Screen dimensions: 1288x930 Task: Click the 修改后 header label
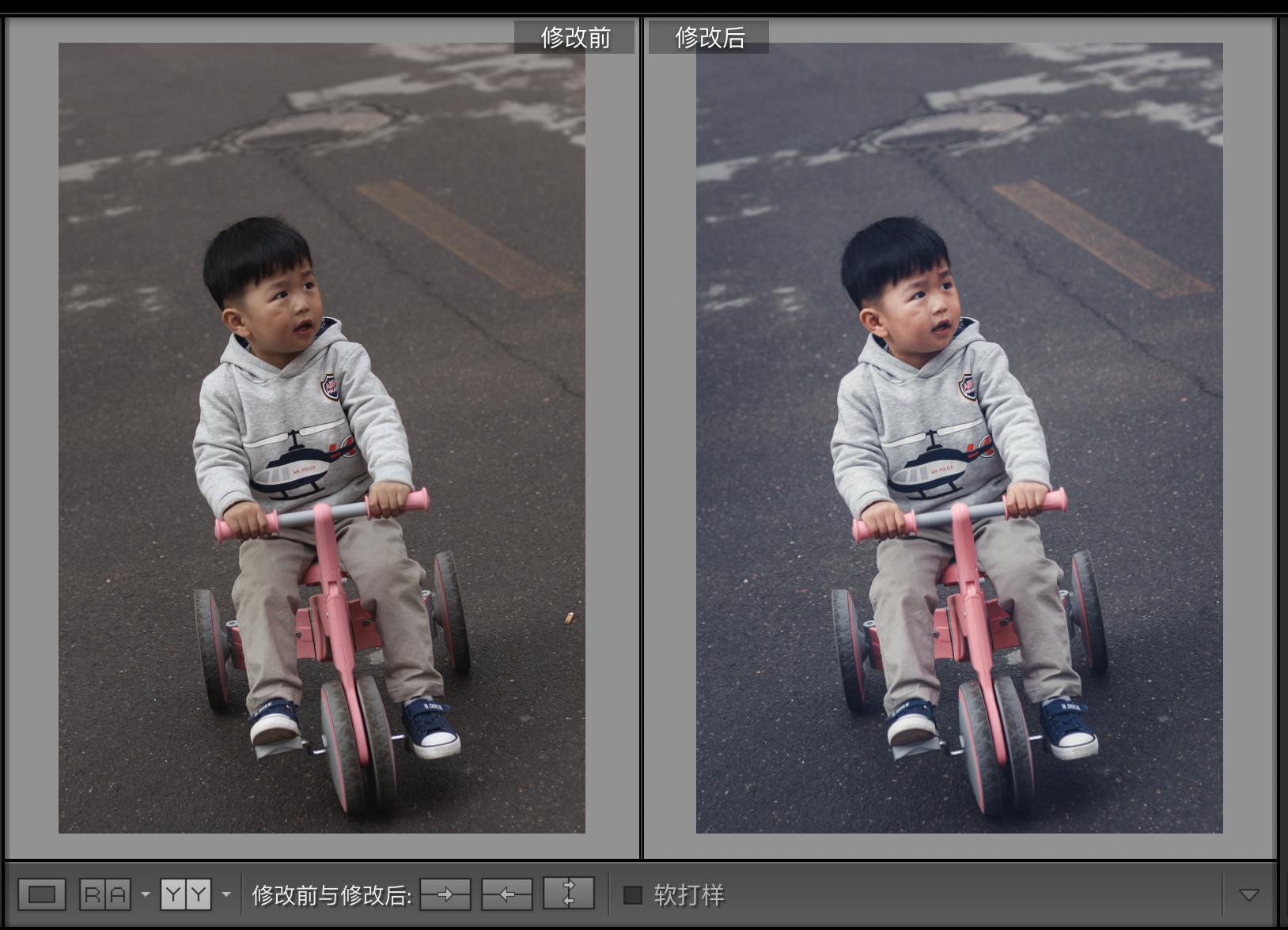point(709,37)
